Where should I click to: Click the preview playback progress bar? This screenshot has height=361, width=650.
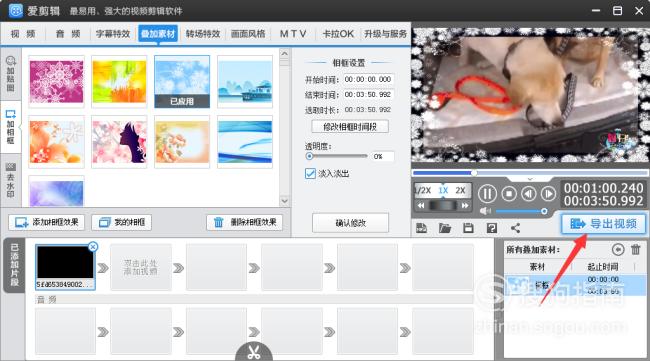click(530, 173)
